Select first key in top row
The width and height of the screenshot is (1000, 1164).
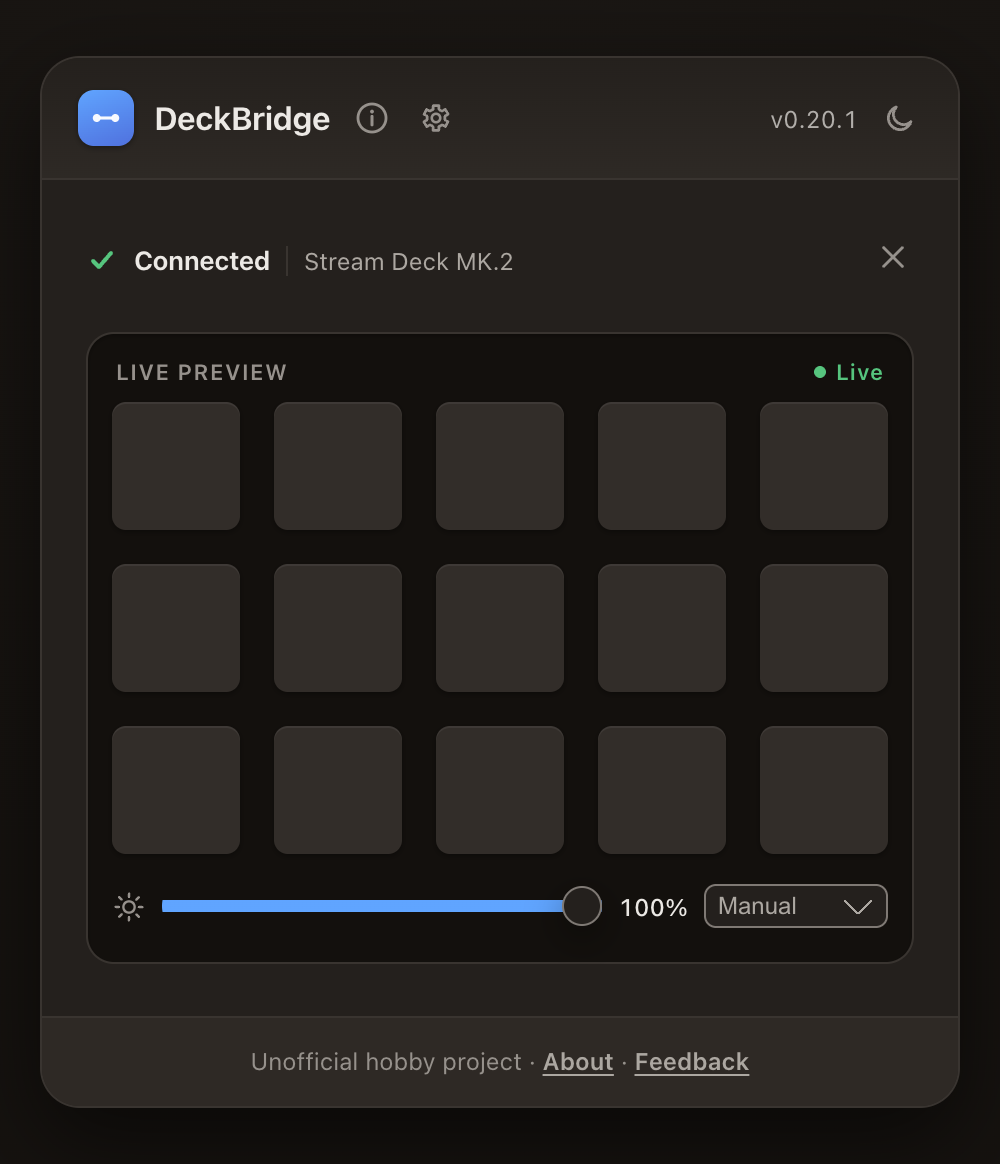(x=176, y=466)
